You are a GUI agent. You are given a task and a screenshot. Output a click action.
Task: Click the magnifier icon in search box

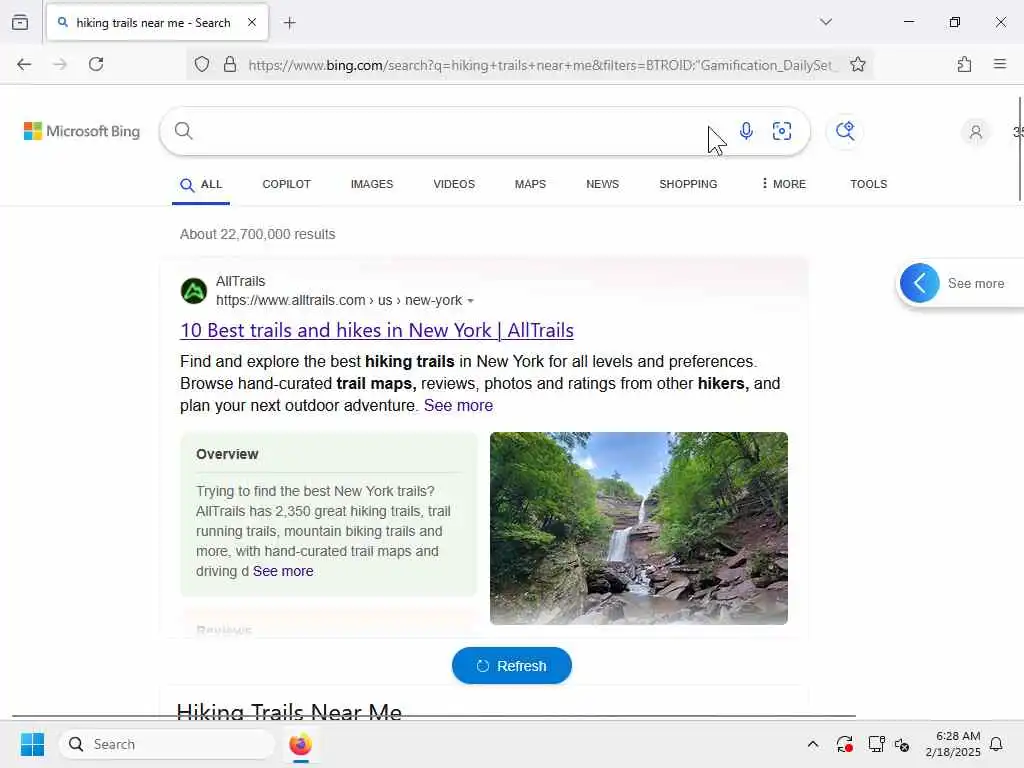point(184,131)
